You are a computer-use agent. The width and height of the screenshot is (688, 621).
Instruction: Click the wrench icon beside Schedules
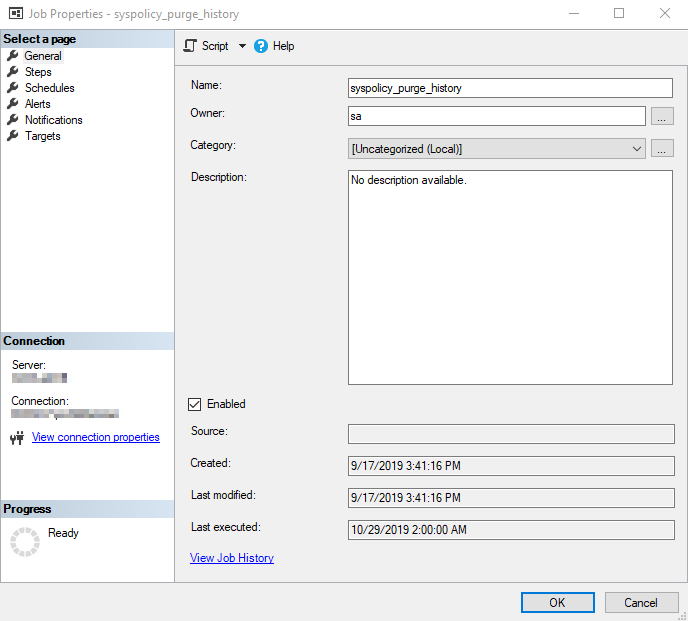point(13,88)
